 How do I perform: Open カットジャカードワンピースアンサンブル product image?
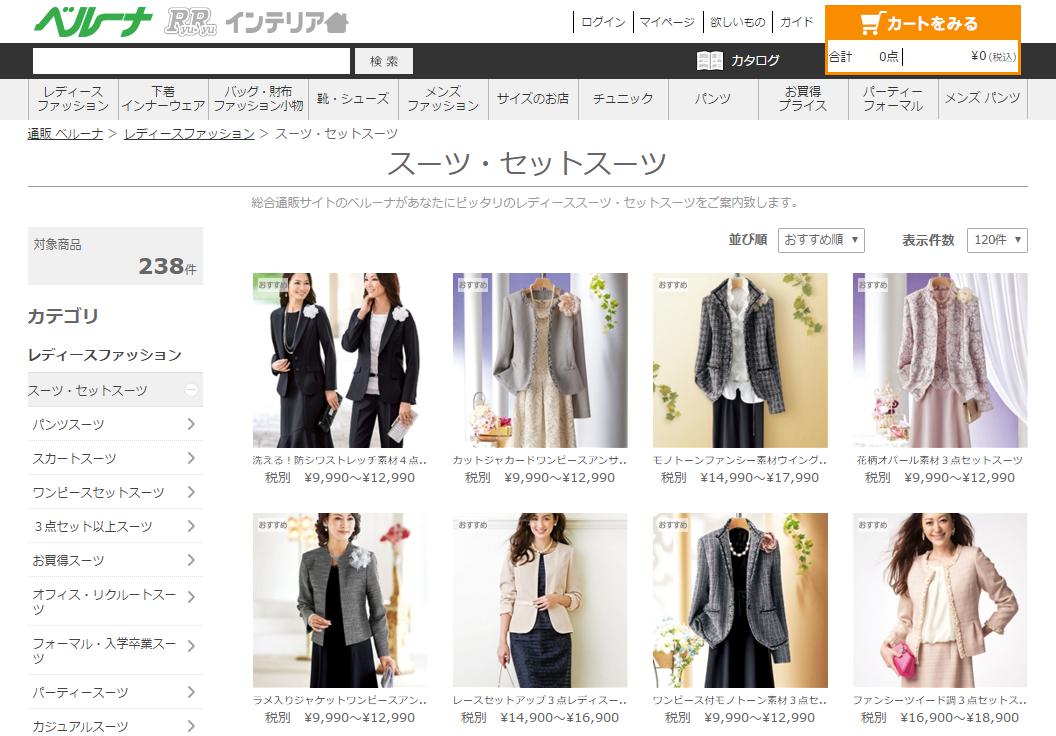[540, 360]
